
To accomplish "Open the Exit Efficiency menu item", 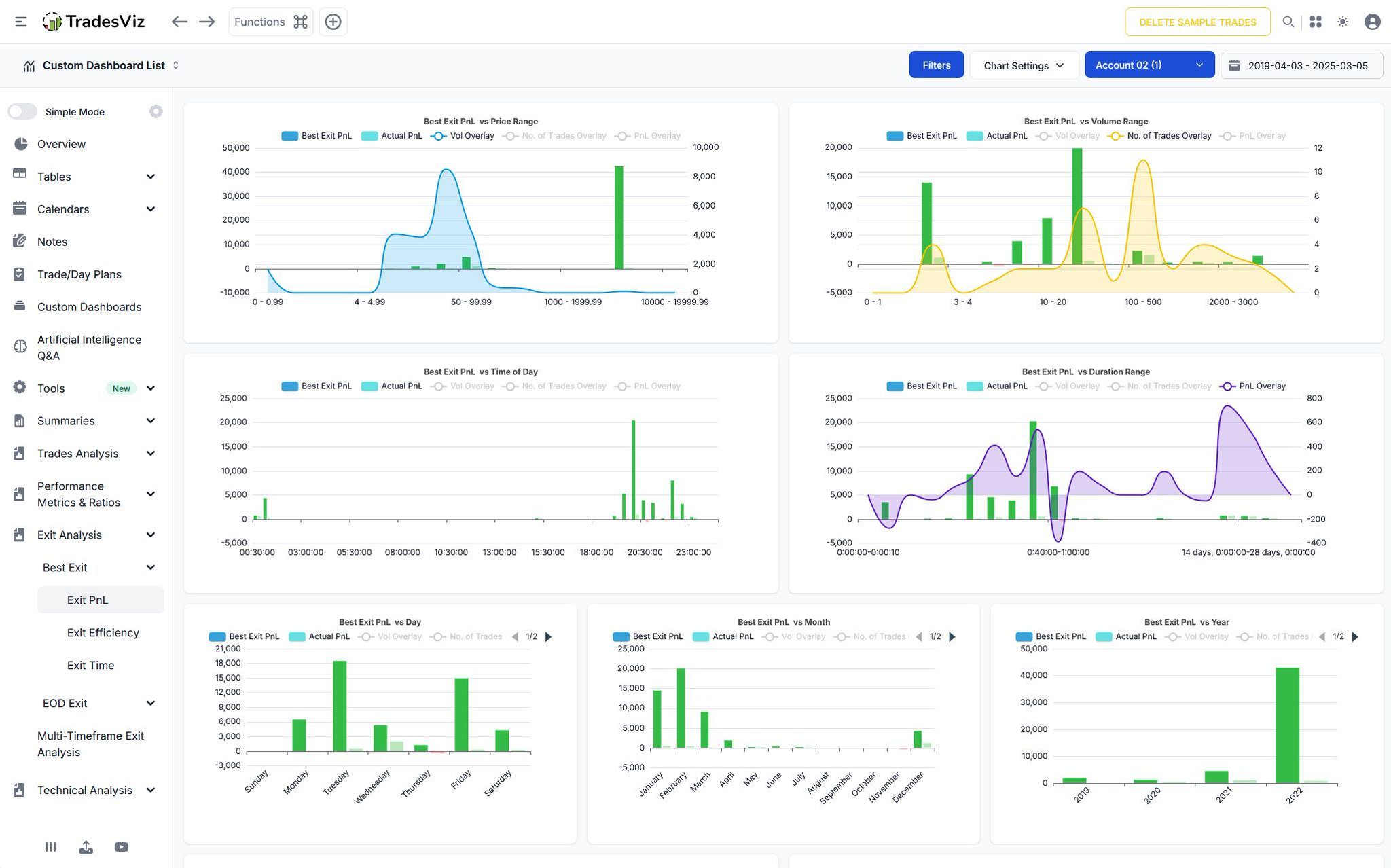I will click(x=103, y=633).
